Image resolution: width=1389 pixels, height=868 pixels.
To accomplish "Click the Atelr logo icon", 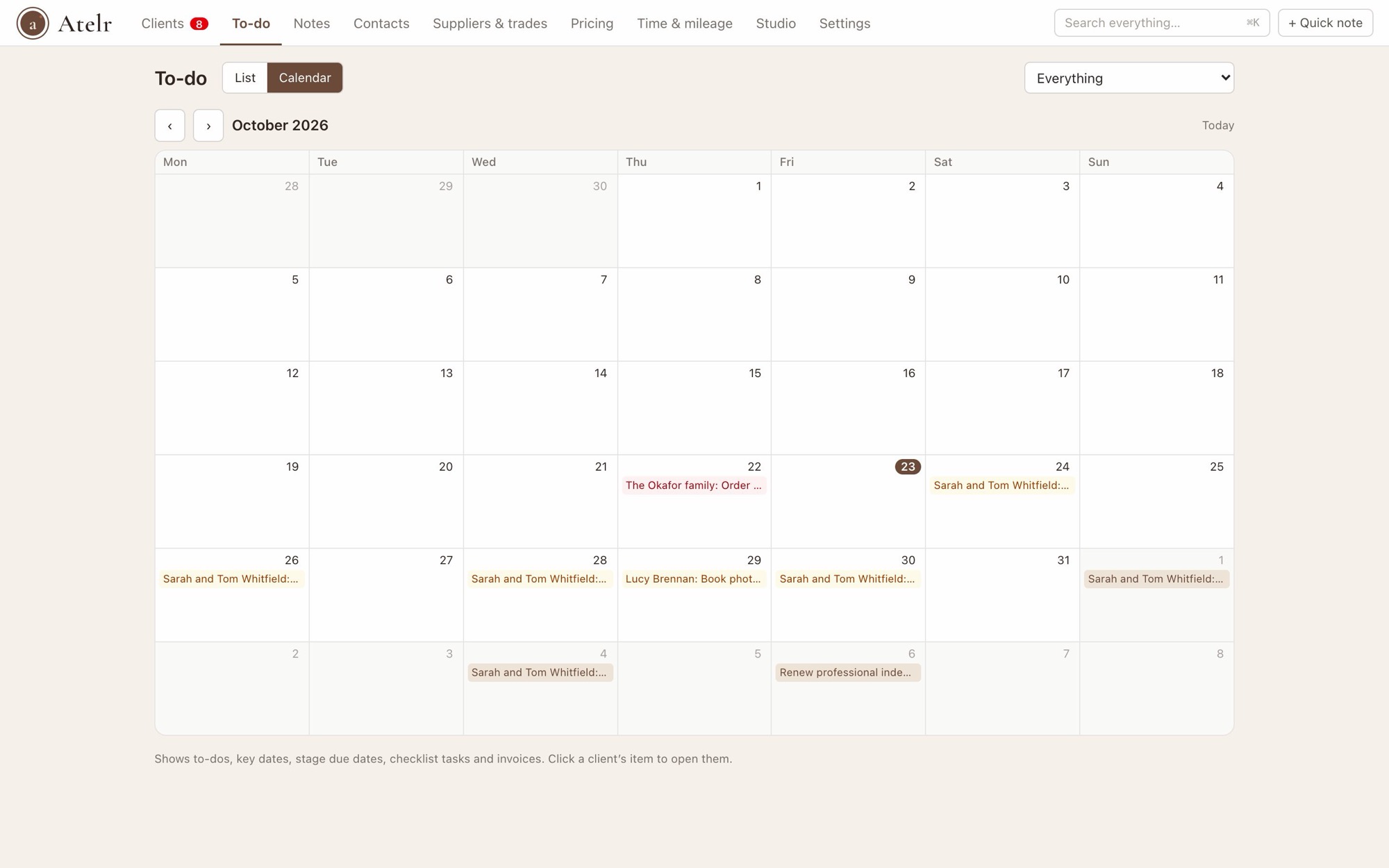I will pos(33,23).
